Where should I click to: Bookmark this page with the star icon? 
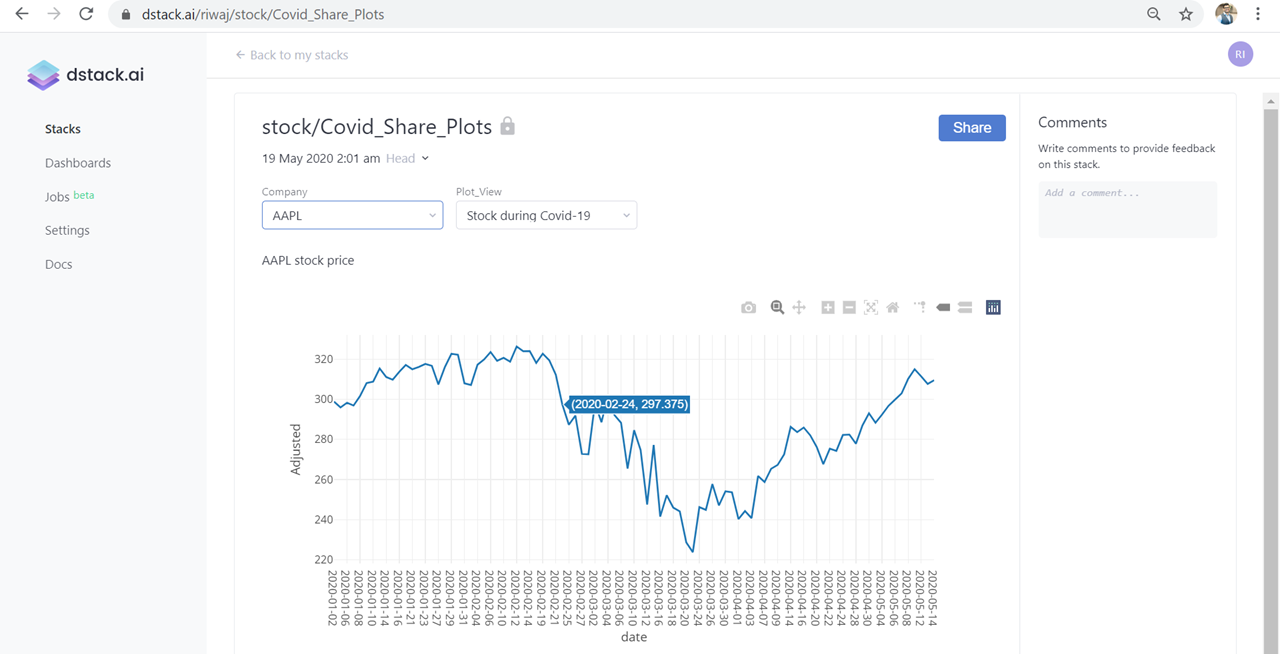pos(1186,14)
